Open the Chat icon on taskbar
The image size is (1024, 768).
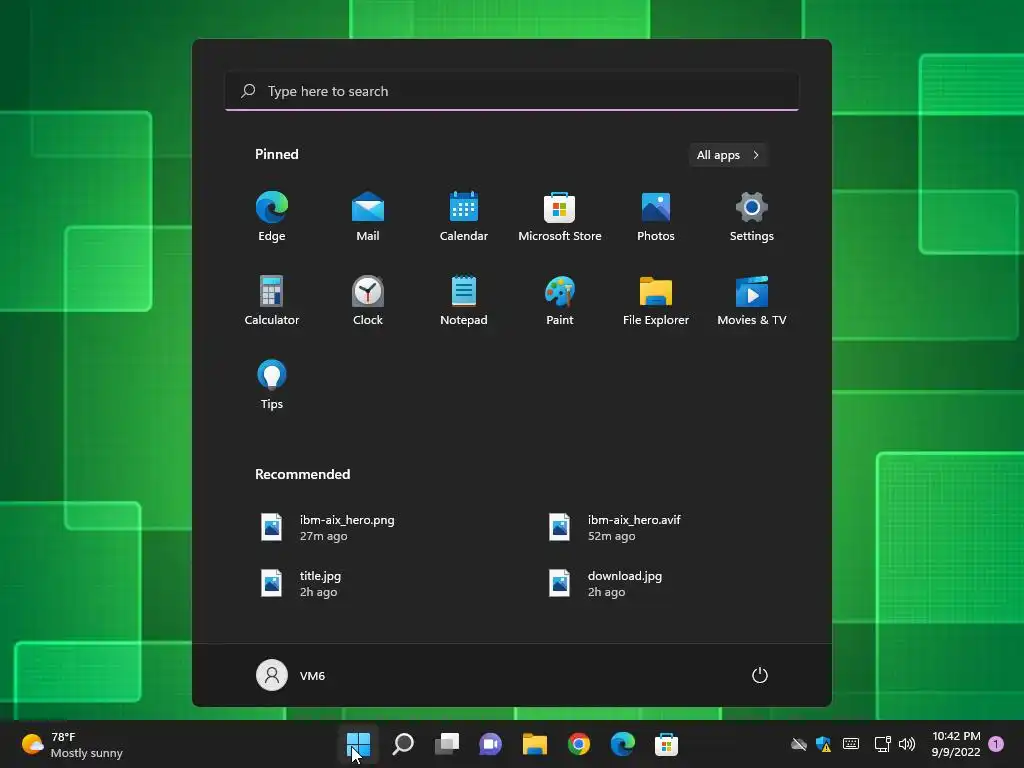490,744
